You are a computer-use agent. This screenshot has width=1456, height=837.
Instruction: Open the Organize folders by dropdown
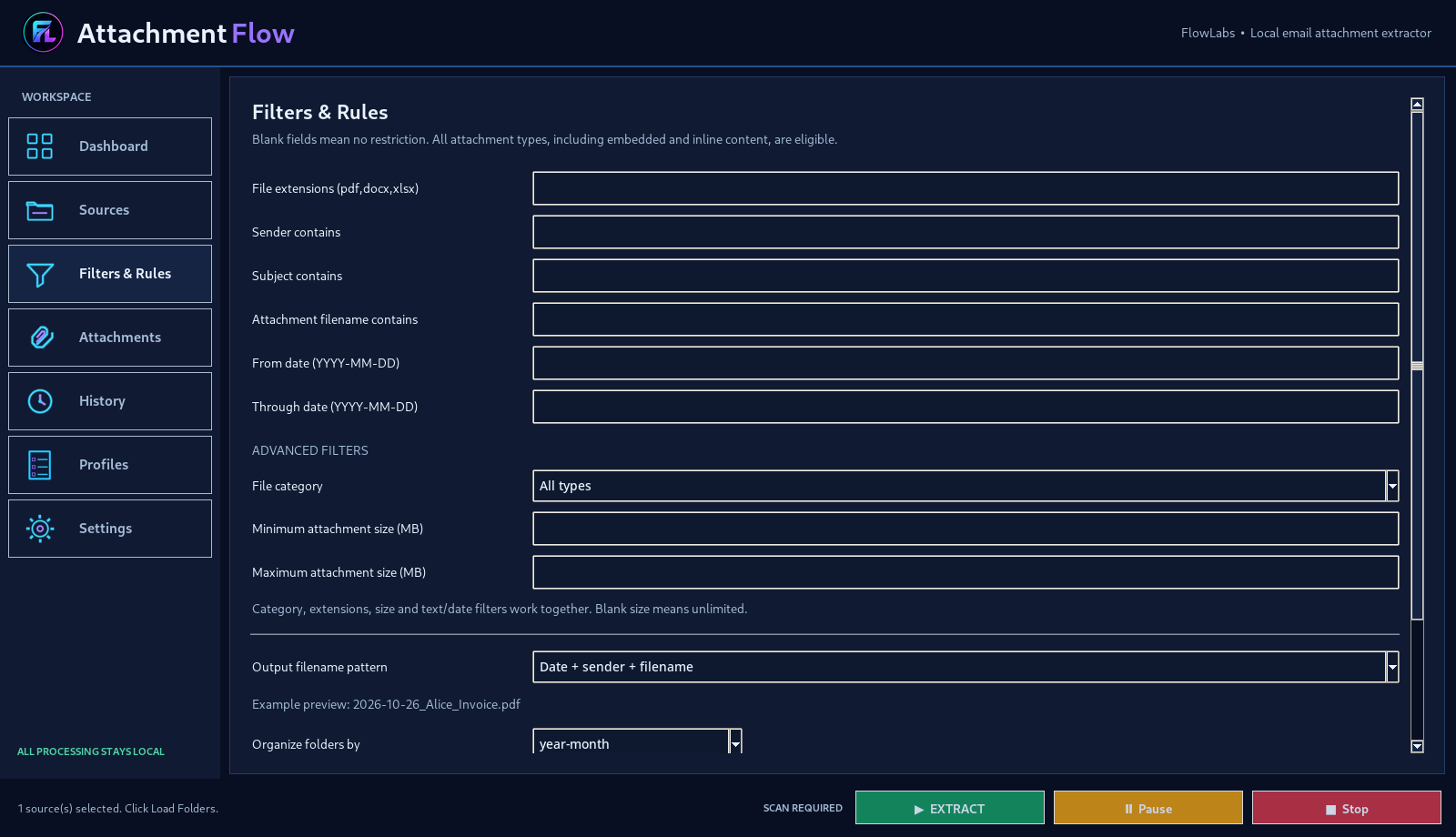click(x=638, y=741)
